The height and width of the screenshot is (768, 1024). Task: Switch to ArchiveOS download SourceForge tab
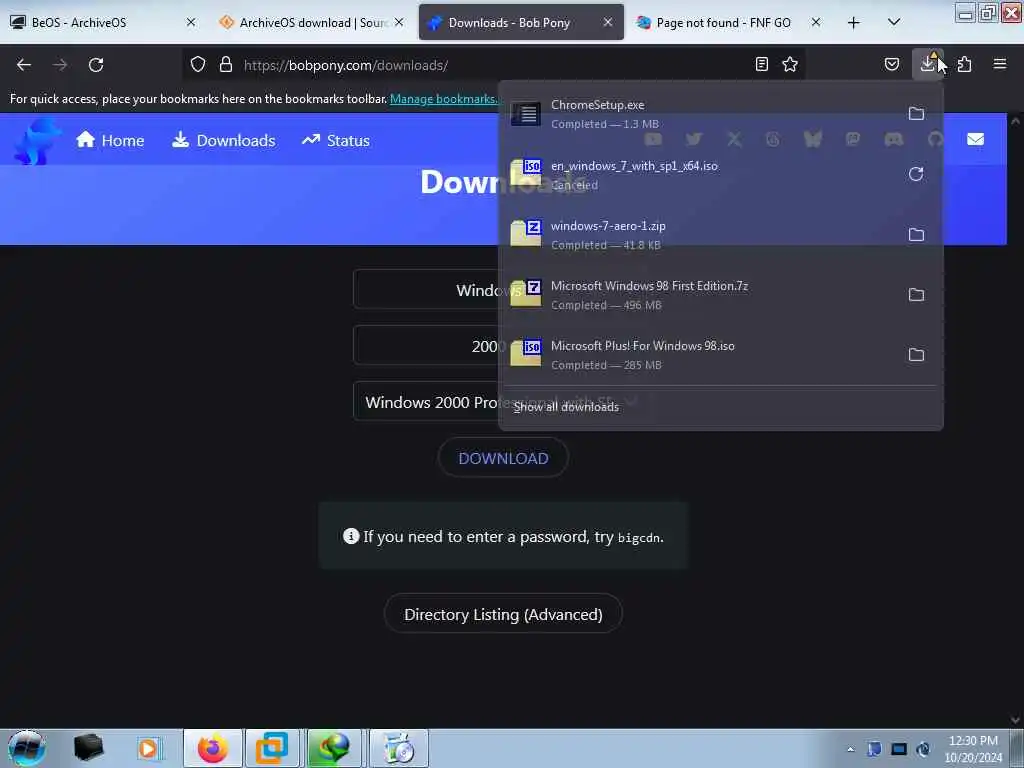point(312,22)
